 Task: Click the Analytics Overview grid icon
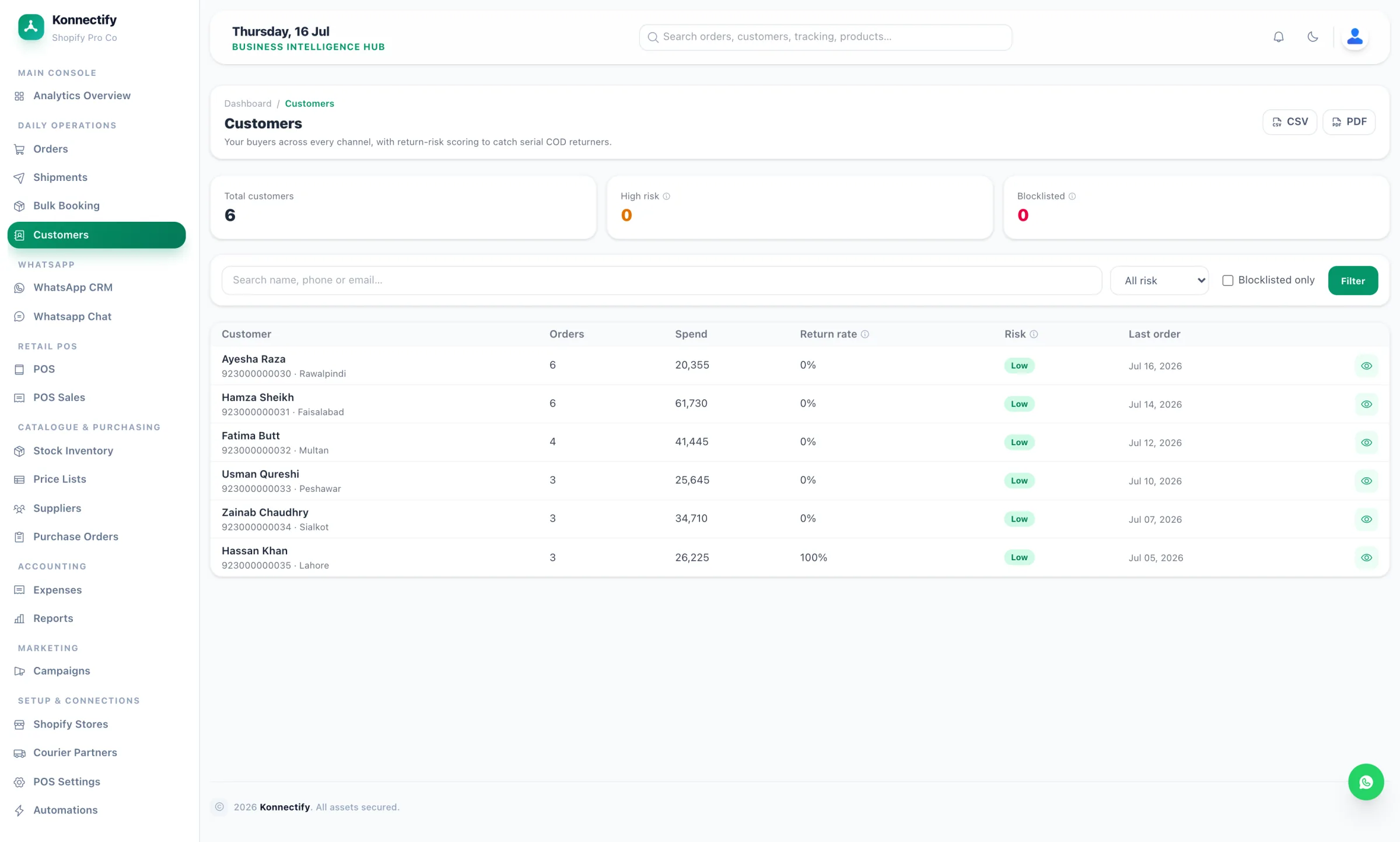pyautogui.click(x=19, y=96)
